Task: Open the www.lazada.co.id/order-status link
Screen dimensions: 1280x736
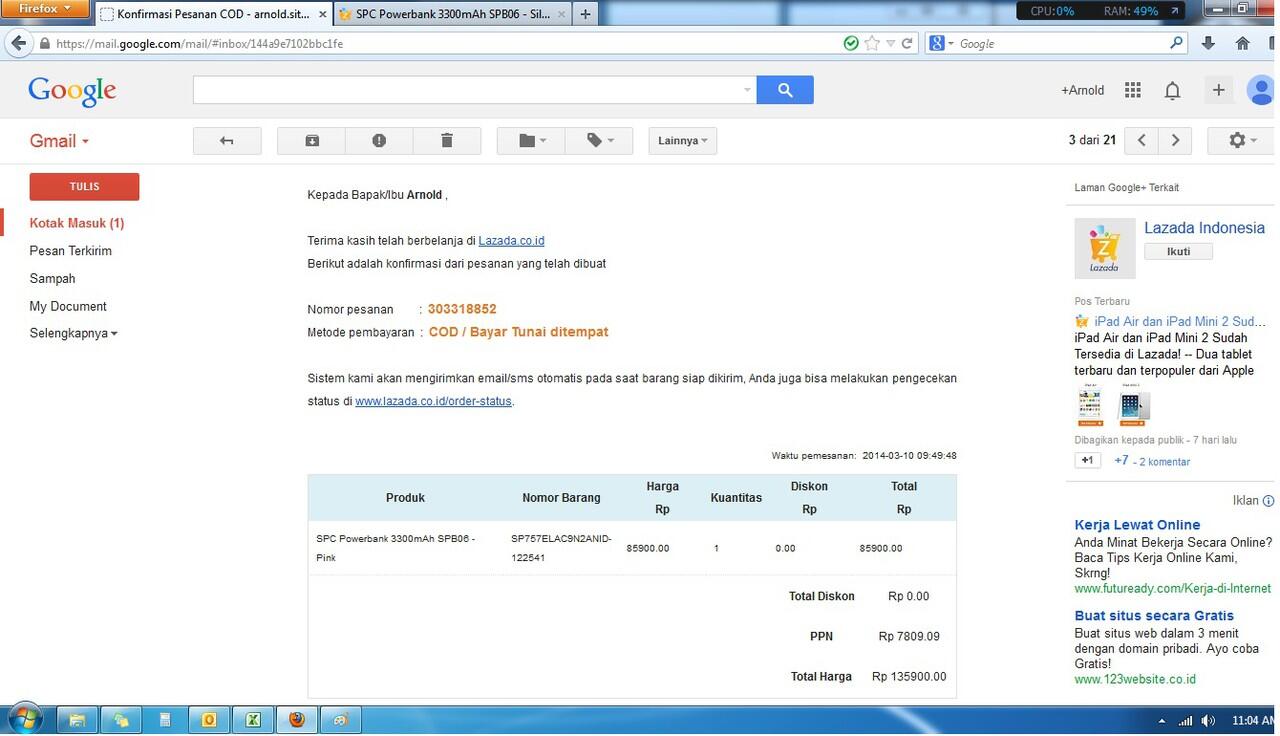Action: click(x=433, y=401)
